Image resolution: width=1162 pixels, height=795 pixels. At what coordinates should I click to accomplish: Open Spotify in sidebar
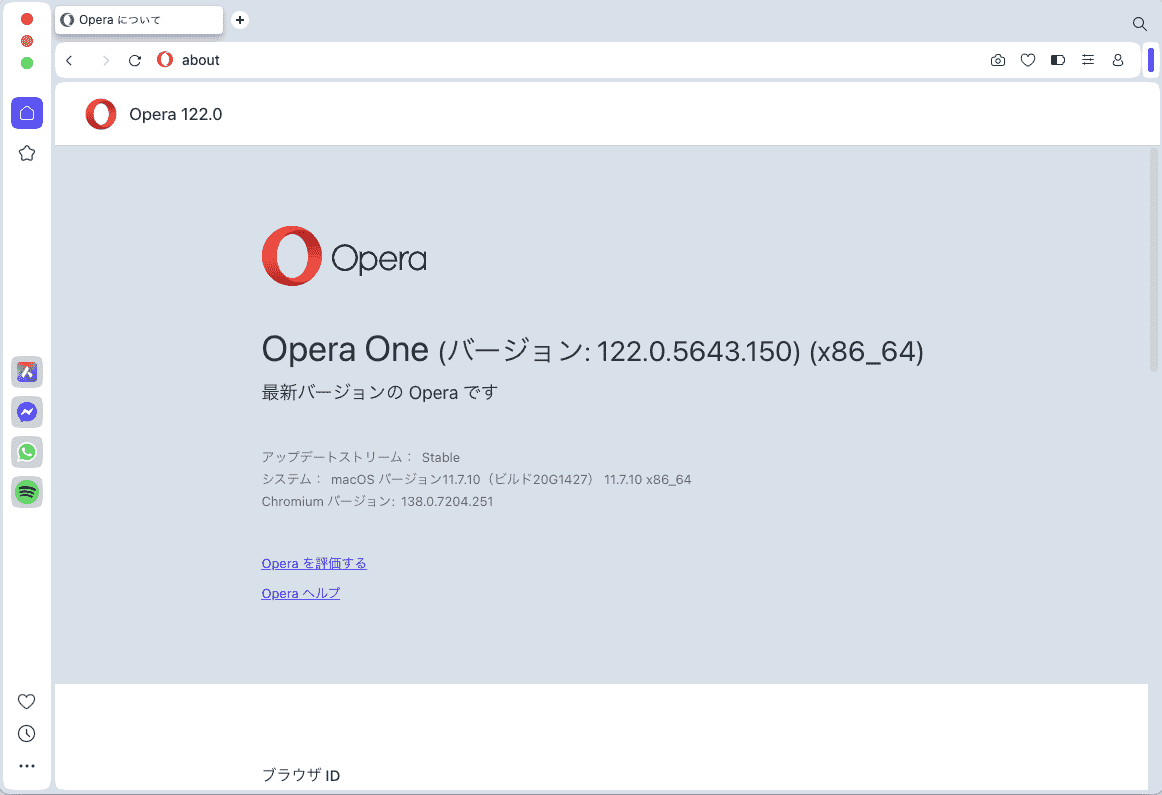coord(27,492)
